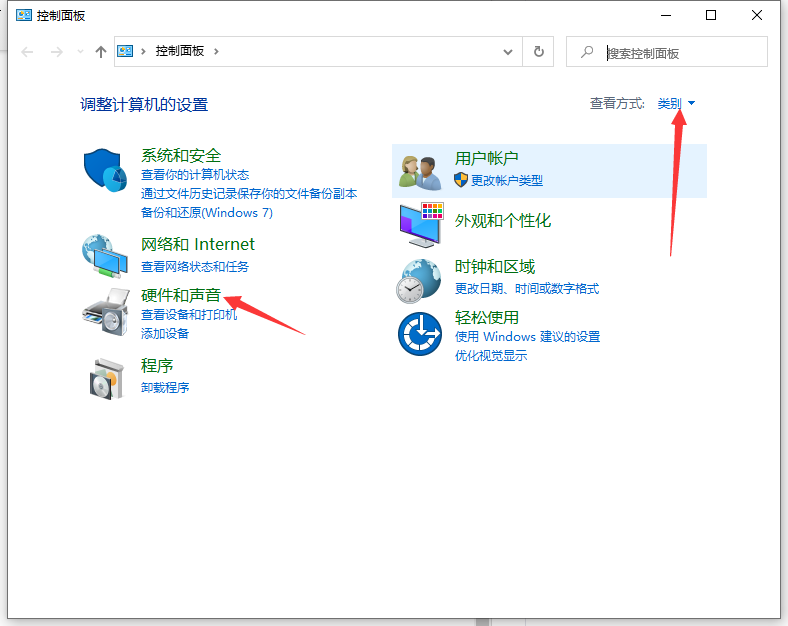Expand the 类别 view-by dropdown
The image size is (788, 626).
pos(676,104)
